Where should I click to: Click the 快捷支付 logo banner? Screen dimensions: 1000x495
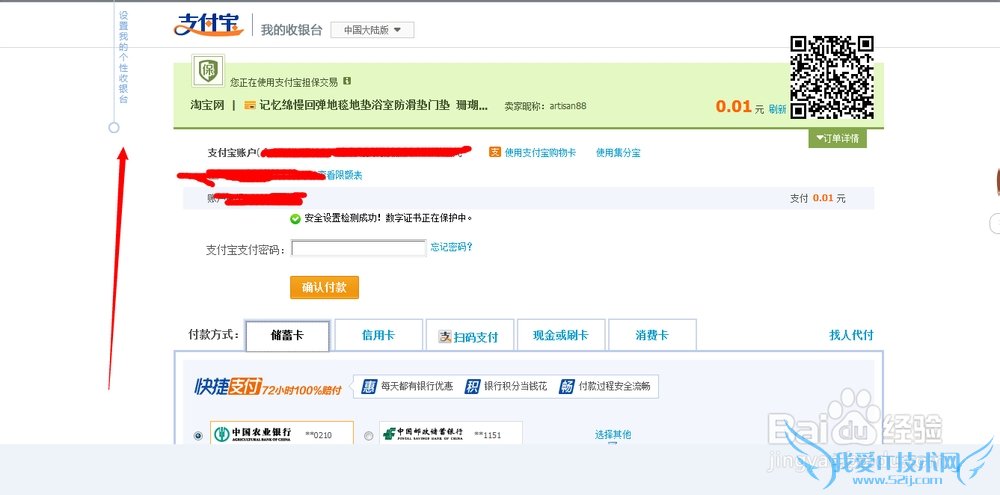(x=268, y=387)
